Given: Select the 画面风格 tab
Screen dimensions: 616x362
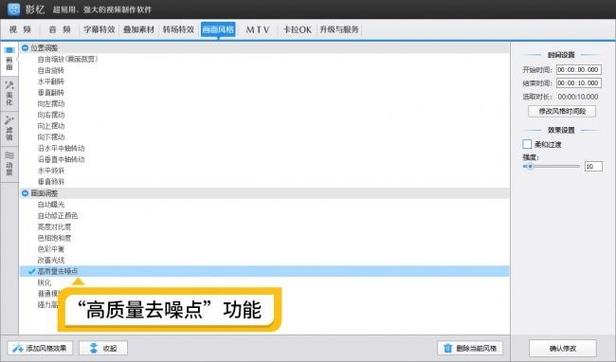Looking at the screenshot, I should (x=218, y=29).
